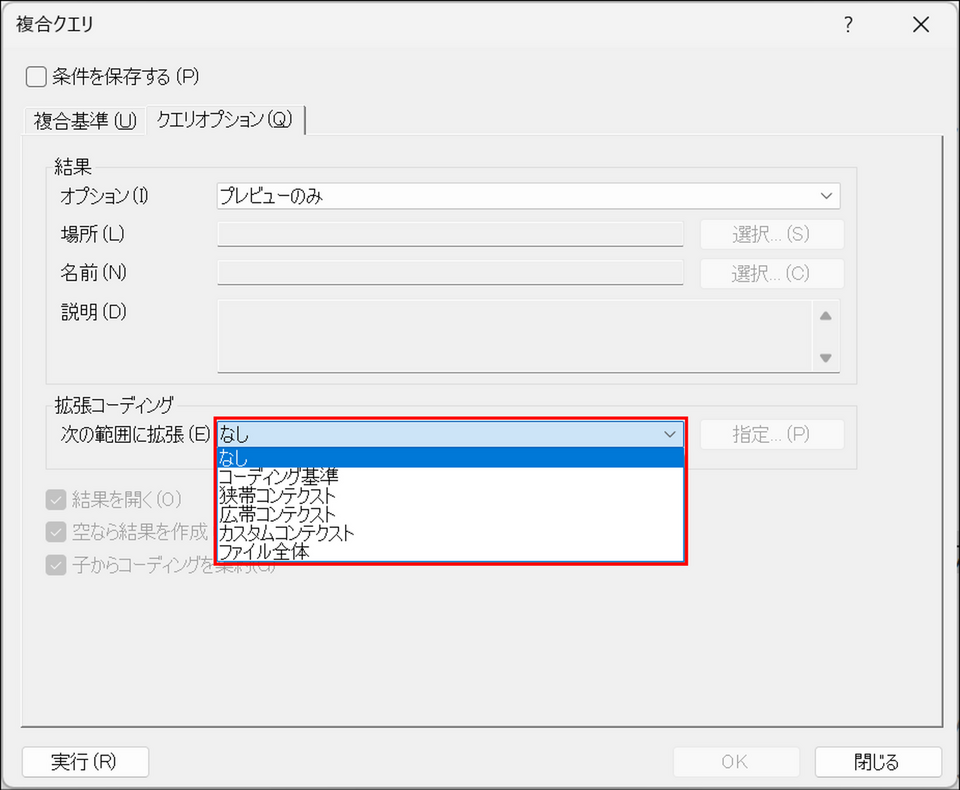Viewport: 960px width, 790px height.
Task: Enable the 条件を保存する checkbox
Action: coord(36,77)
